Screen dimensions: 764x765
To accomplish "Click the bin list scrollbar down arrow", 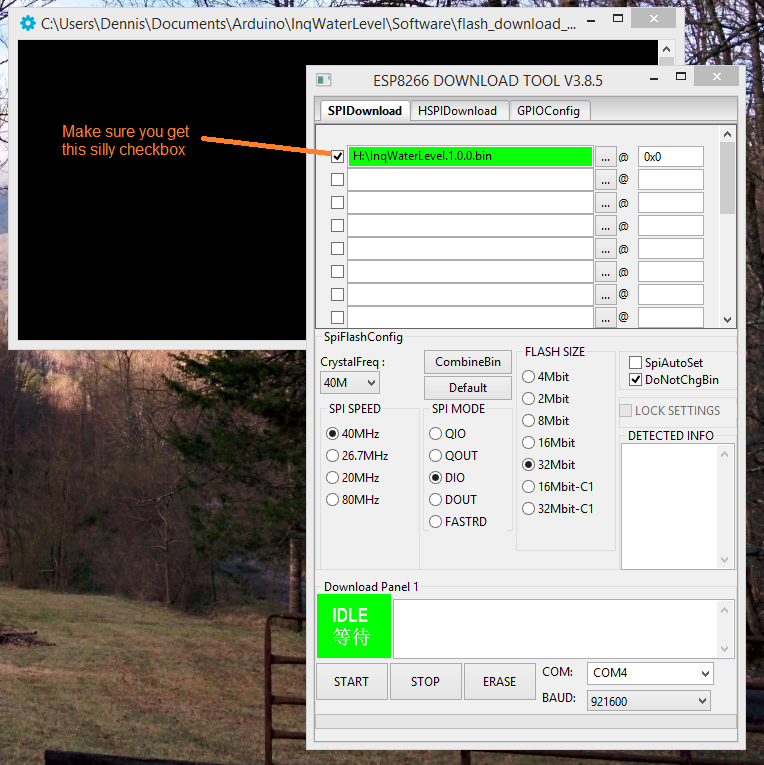I will coord(727,320).
